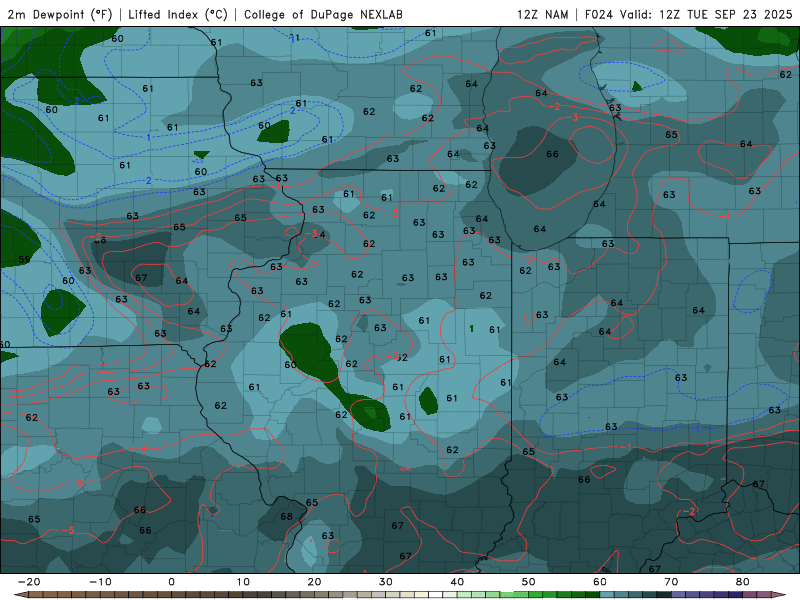Screen dimensions: 800x600
Task: Click the left arrow end of color bar
Action: coord(20,595)
